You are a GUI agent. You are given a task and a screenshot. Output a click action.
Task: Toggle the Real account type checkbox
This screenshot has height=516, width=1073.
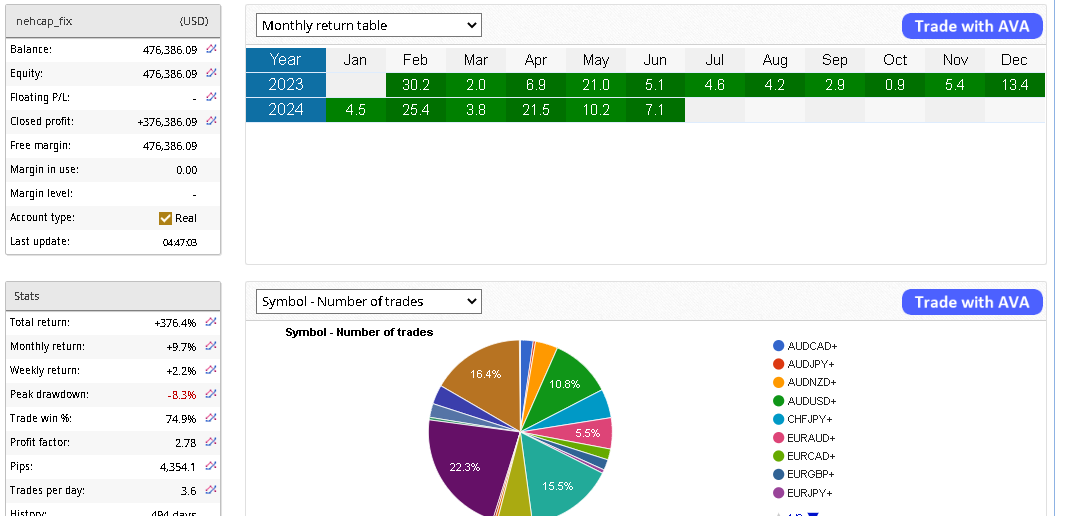[x=166, y=218]
